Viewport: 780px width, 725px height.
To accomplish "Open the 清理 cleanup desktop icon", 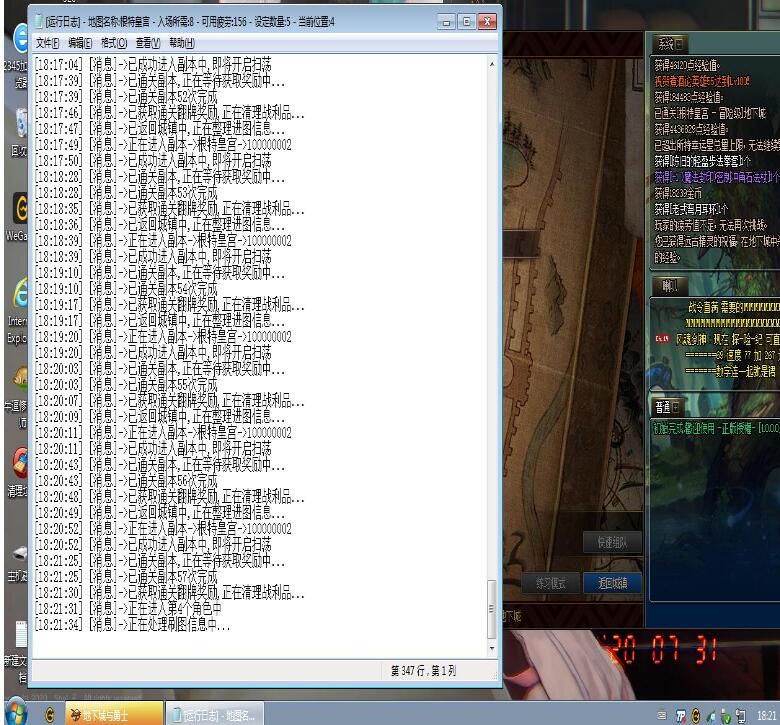I will [x=18, y=473].
